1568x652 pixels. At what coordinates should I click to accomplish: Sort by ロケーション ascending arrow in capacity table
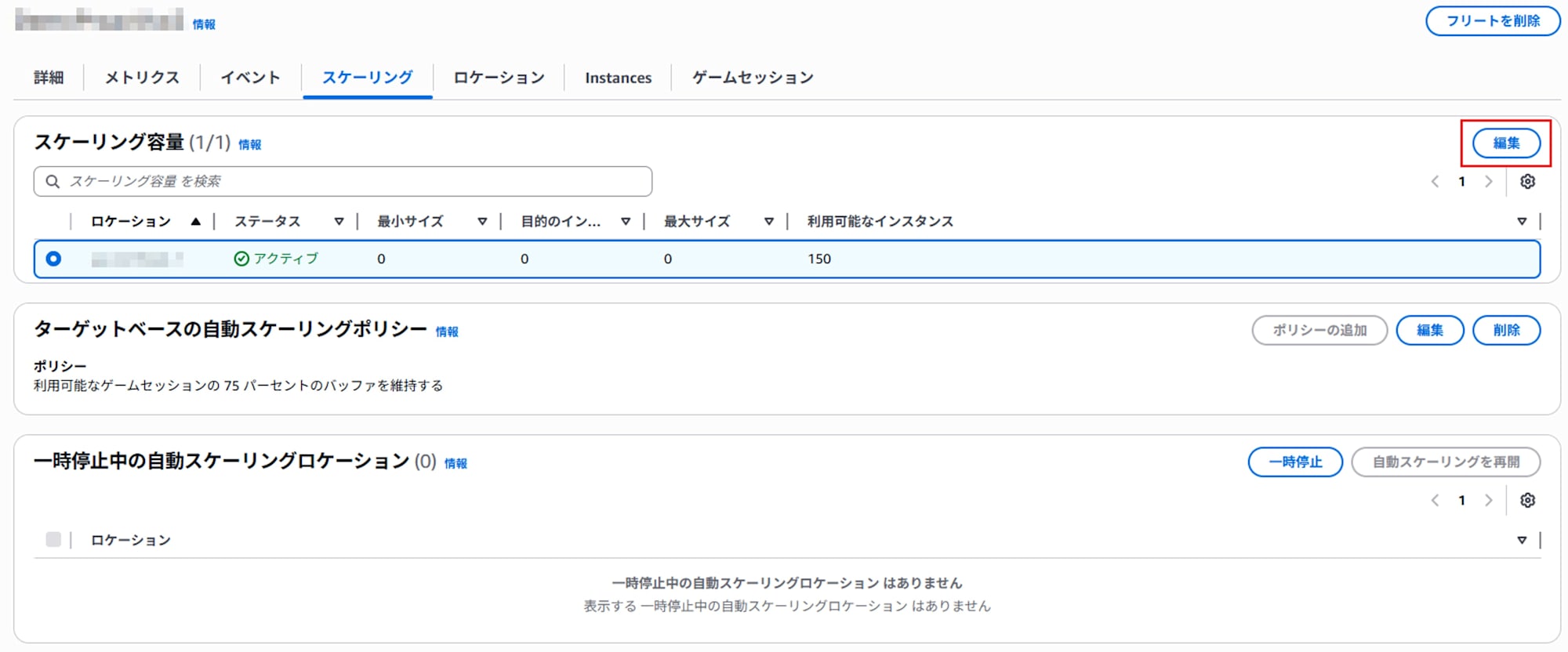(x=195, y=222)
